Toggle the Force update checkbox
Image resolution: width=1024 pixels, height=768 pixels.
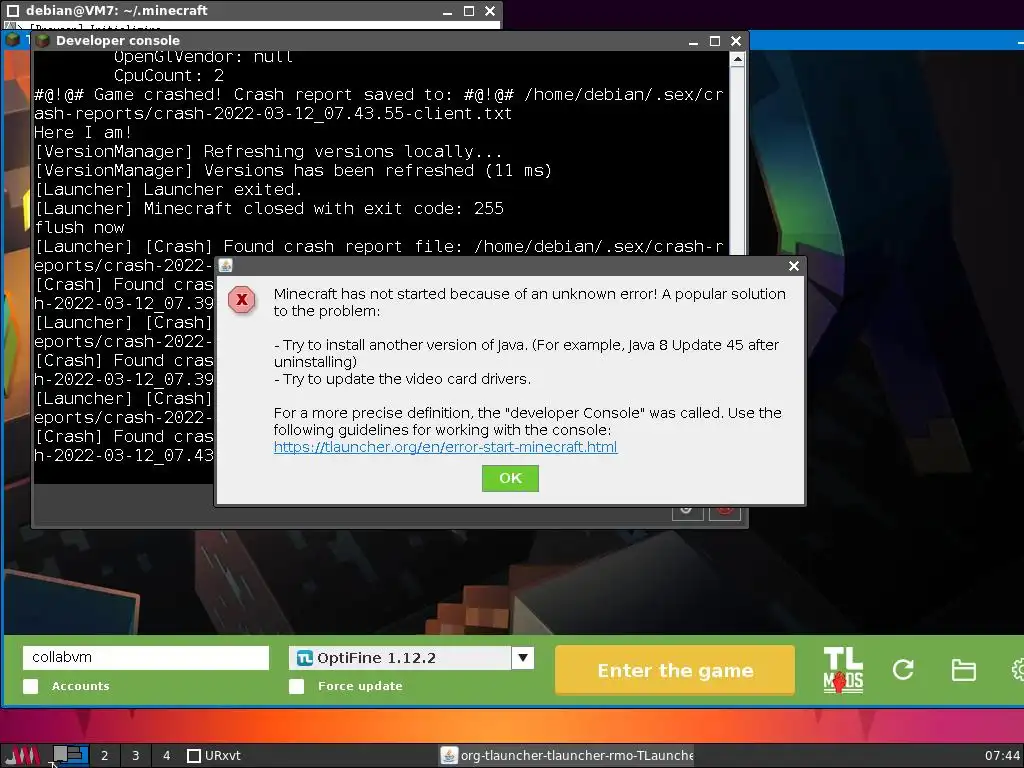[x=296, y=686]
